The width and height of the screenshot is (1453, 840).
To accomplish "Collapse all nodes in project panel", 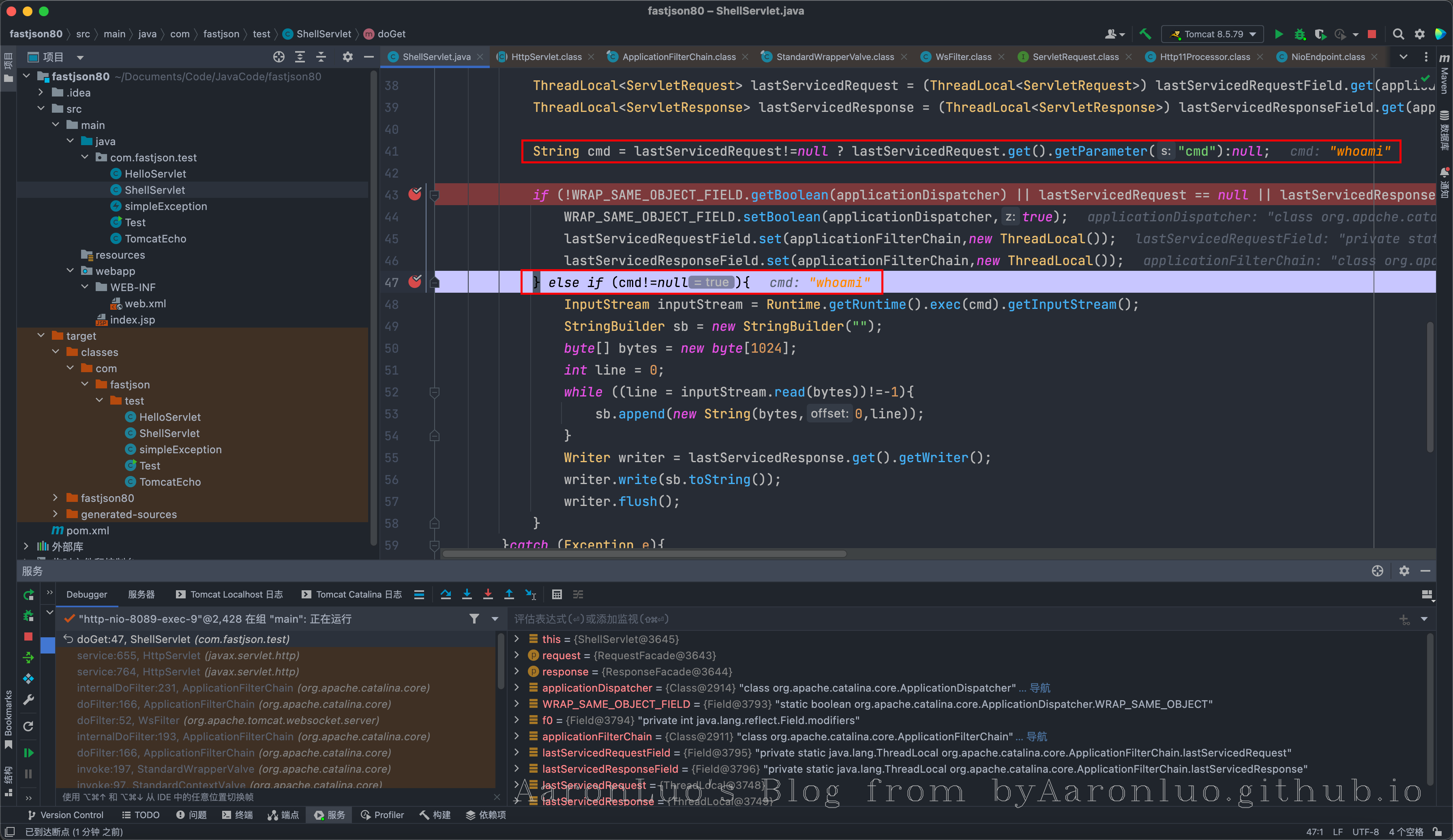I will pyautogui.click(x=321, y=56).
